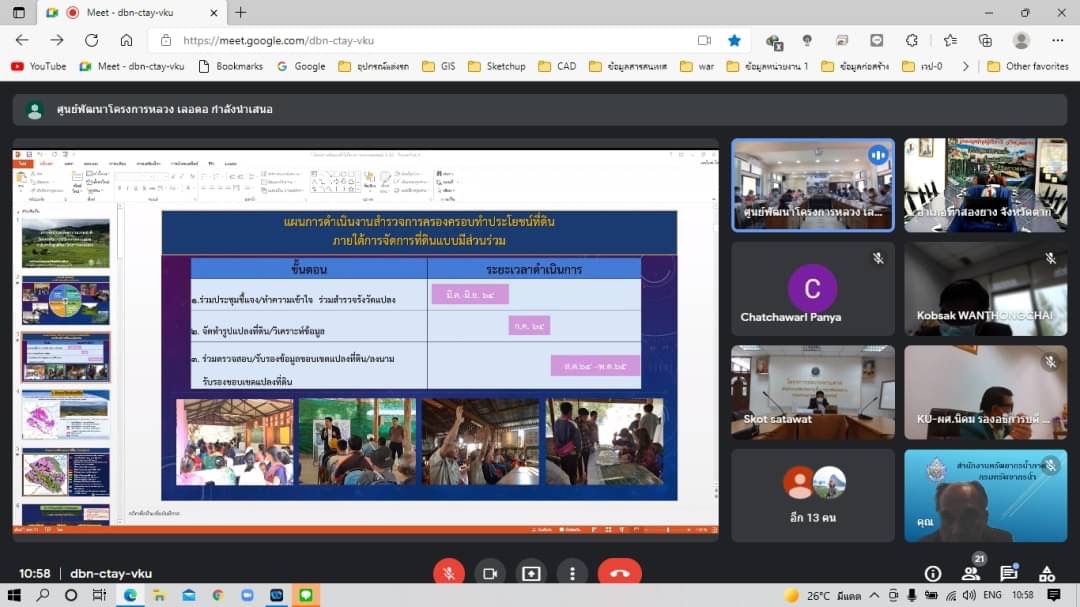This screenshot has width=1080, height=607.
Task: Open Windows Start menu
Action: pos(14,595)
